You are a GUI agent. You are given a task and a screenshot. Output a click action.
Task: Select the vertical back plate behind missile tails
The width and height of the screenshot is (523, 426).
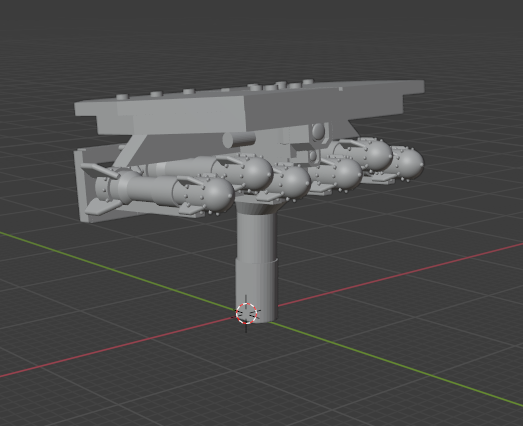pyautogui.click(x=84, y=185)
